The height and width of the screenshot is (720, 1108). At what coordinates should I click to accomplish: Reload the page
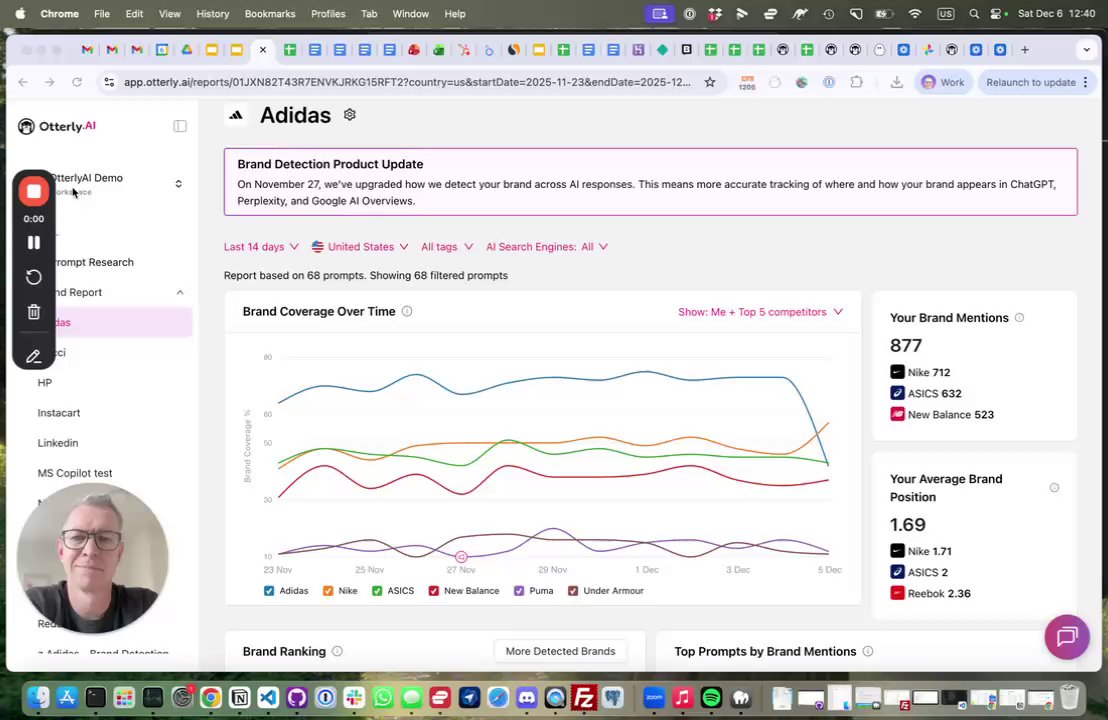pyautogui.click(x=77, y=82)
